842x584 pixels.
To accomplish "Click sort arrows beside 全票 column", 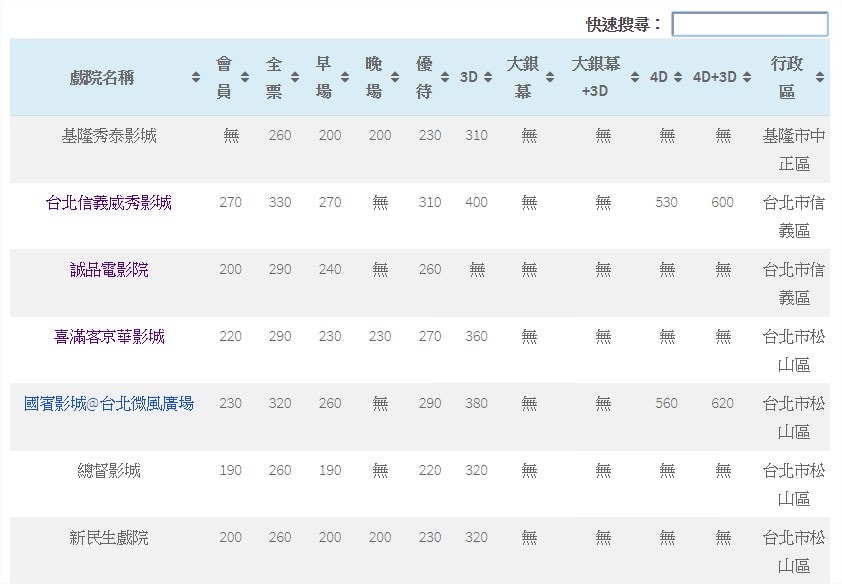I will tap(295, 78).
